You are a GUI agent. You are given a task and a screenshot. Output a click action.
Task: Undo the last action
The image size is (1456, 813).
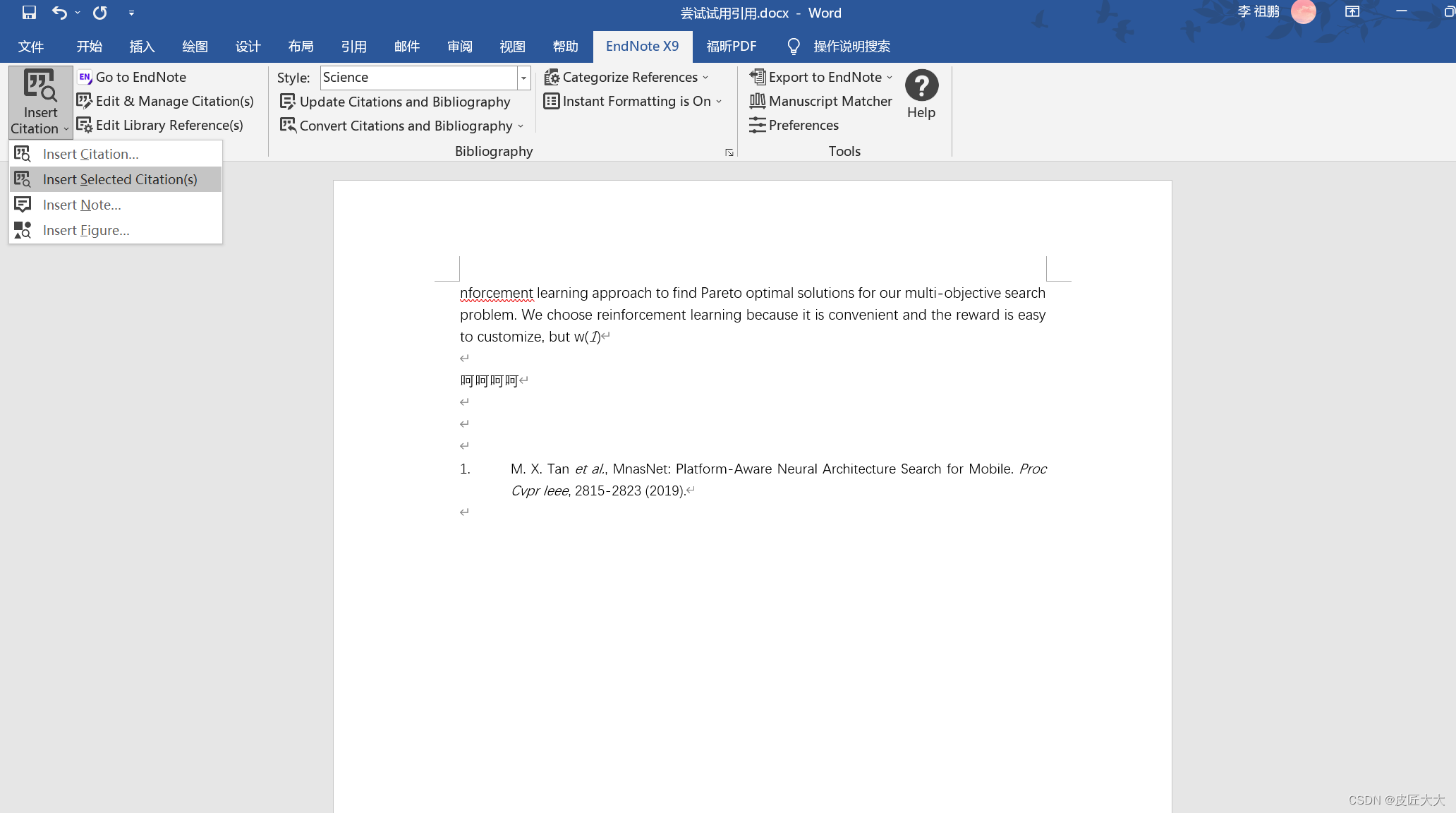click(x=60, y=12)
